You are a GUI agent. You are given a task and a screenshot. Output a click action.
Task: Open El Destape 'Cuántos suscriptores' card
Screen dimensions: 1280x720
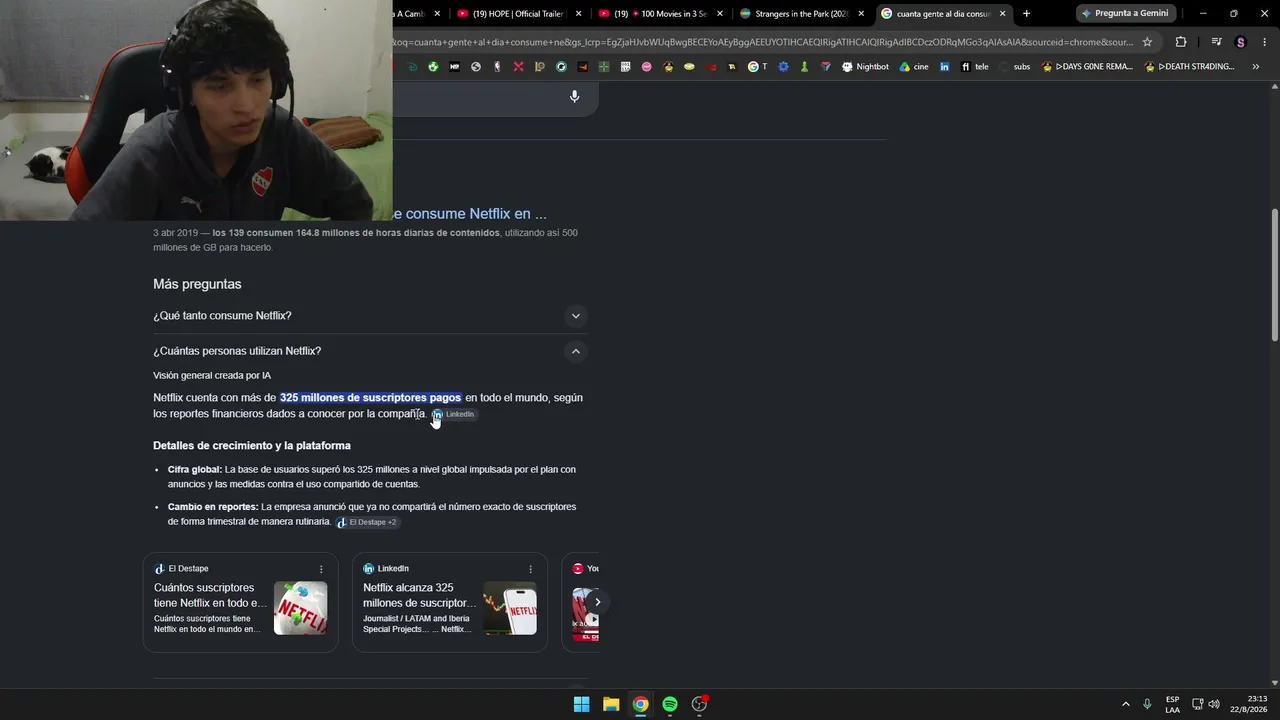[241, 602]
